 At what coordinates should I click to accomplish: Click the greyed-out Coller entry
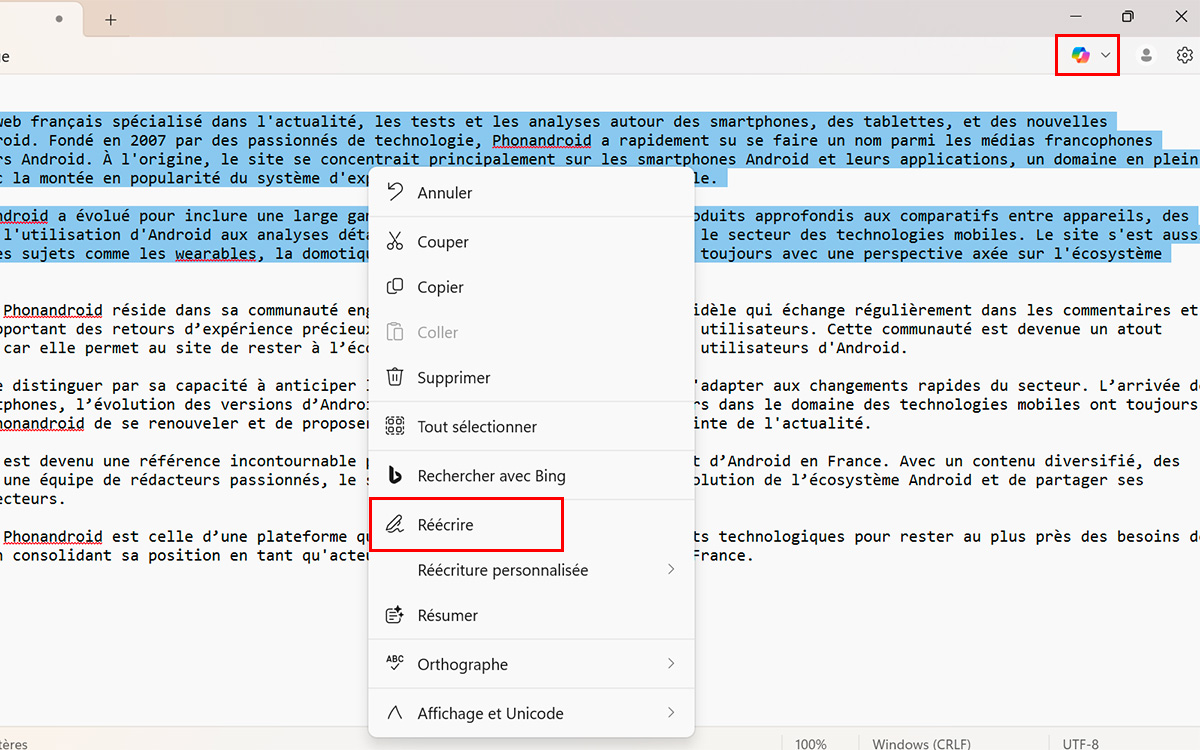point(531,332)
